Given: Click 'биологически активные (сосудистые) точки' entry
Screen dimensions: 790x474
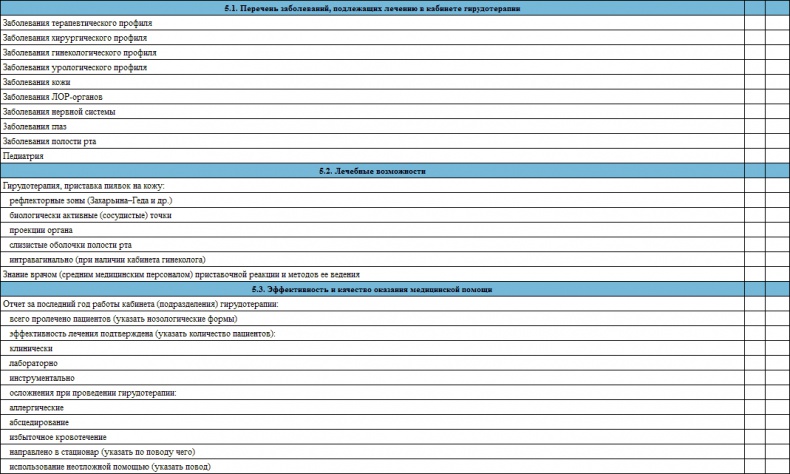Looking at the screenshot, I should click(x=91, y=215).
